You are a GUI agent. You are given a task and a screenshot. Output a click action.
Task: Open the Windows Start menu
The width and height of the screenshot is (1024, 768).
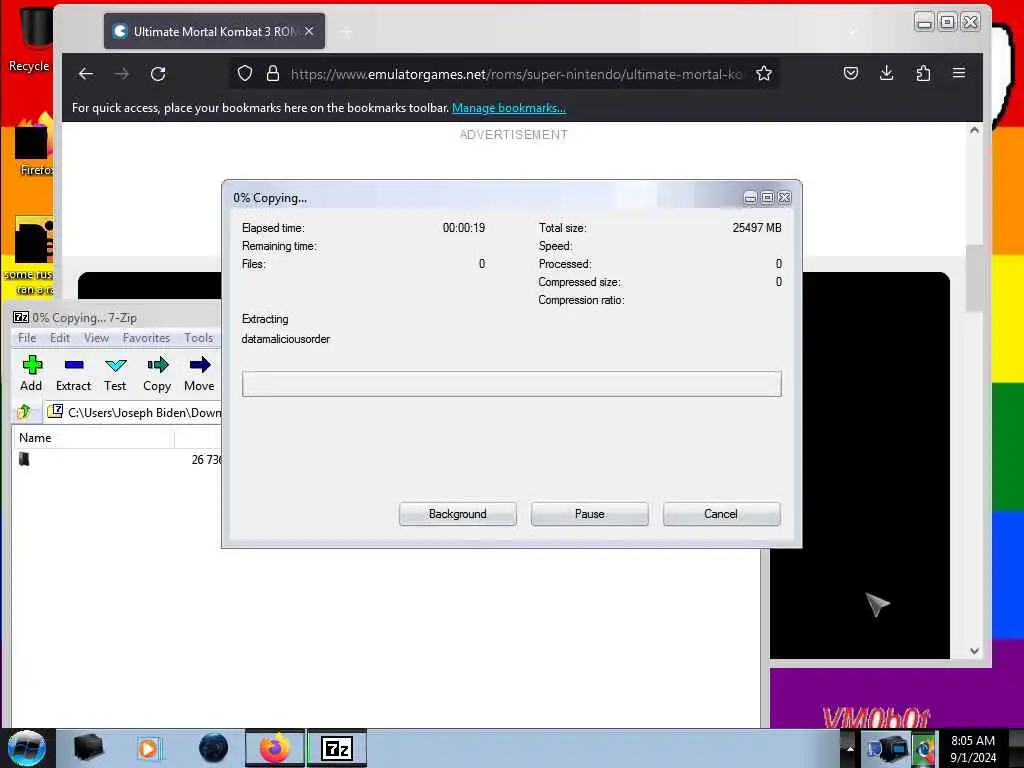(27, 748)
